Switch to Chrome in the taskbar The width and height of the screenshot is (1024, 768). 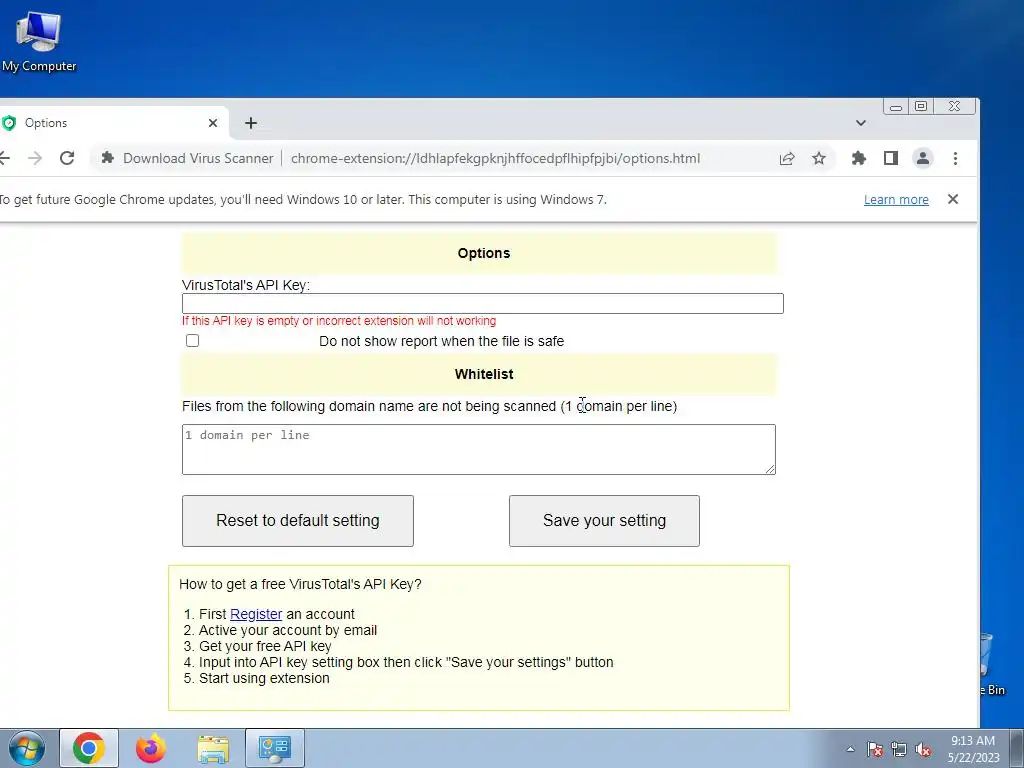click(89, 748)
